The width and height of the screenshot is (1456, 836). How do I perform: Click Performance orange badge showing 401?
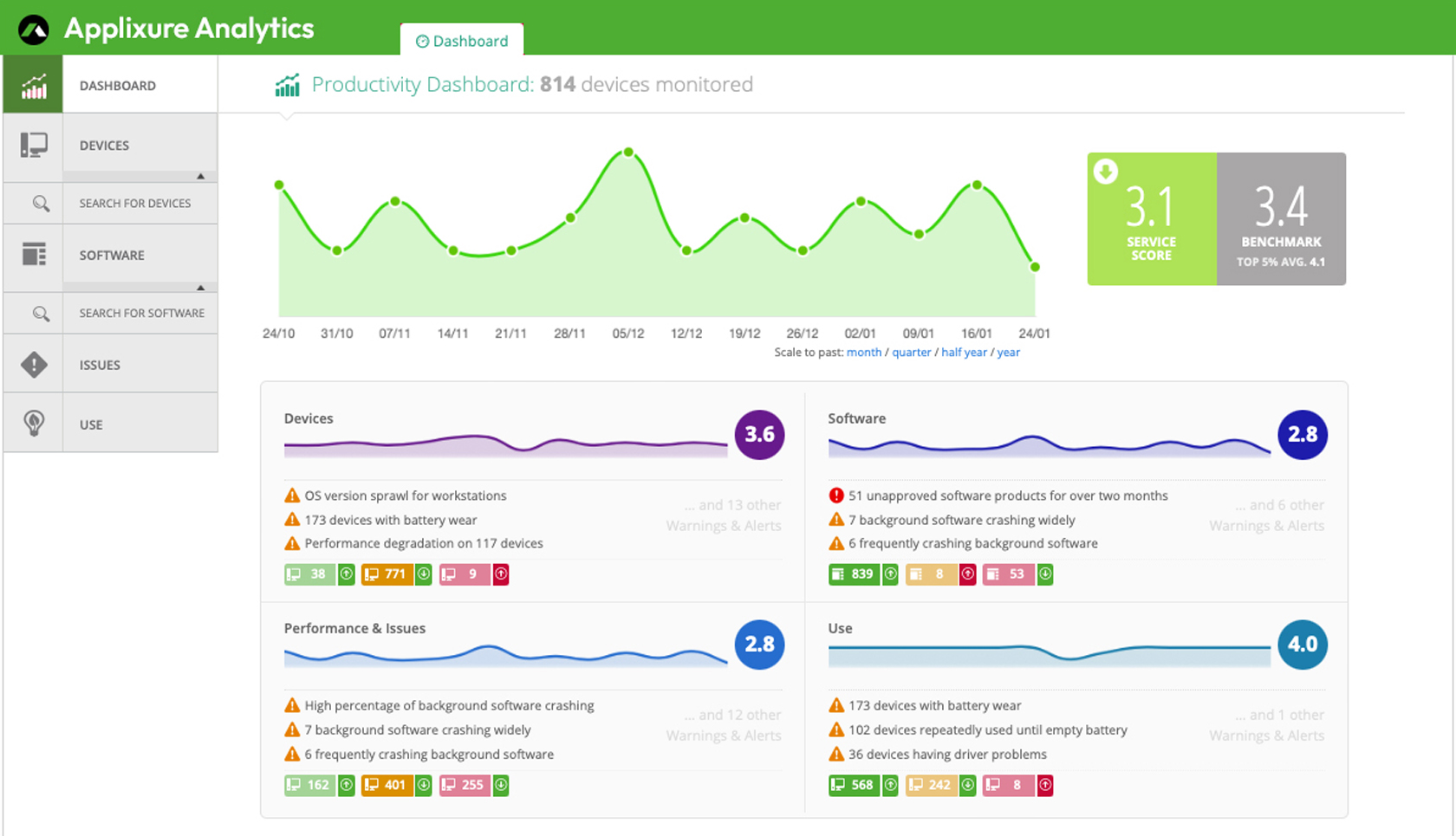(387, 785)
